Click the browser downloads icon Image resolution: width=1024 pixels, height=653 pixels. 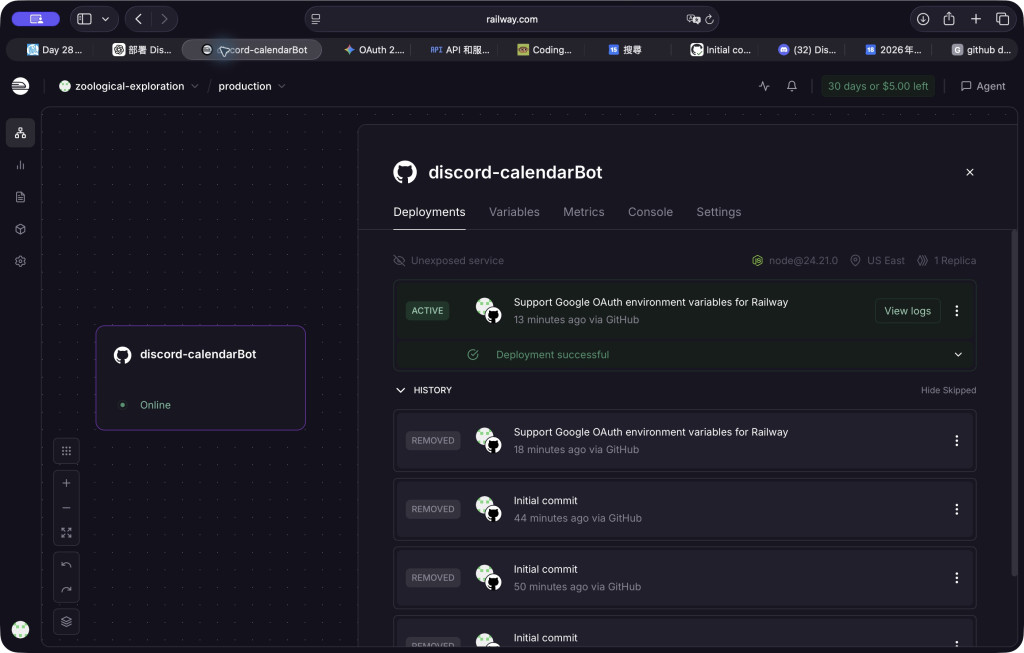point(923,20)
